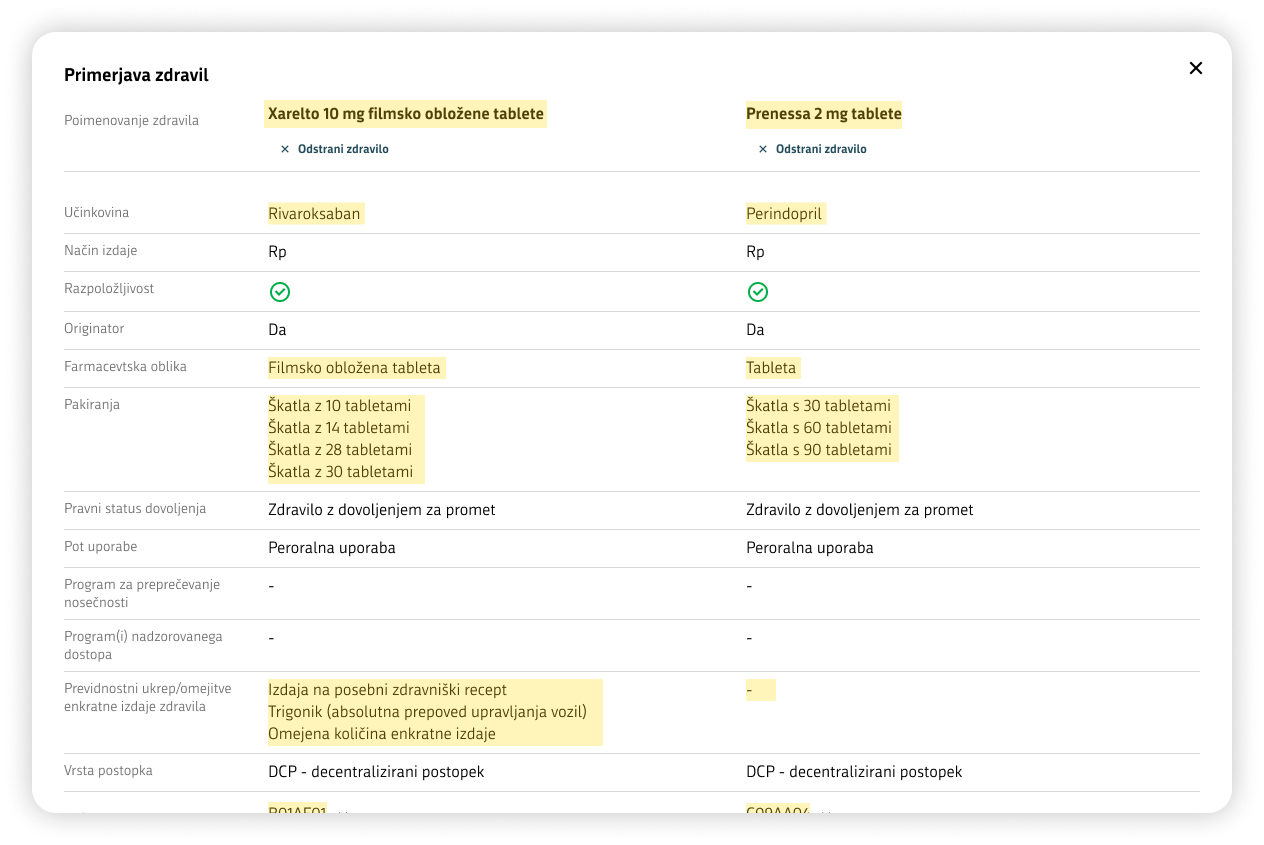This screenshot has height=845, width=1264.
Task: Click the Pravni status dovoljenja label
Action: click(x=135, y=509)
